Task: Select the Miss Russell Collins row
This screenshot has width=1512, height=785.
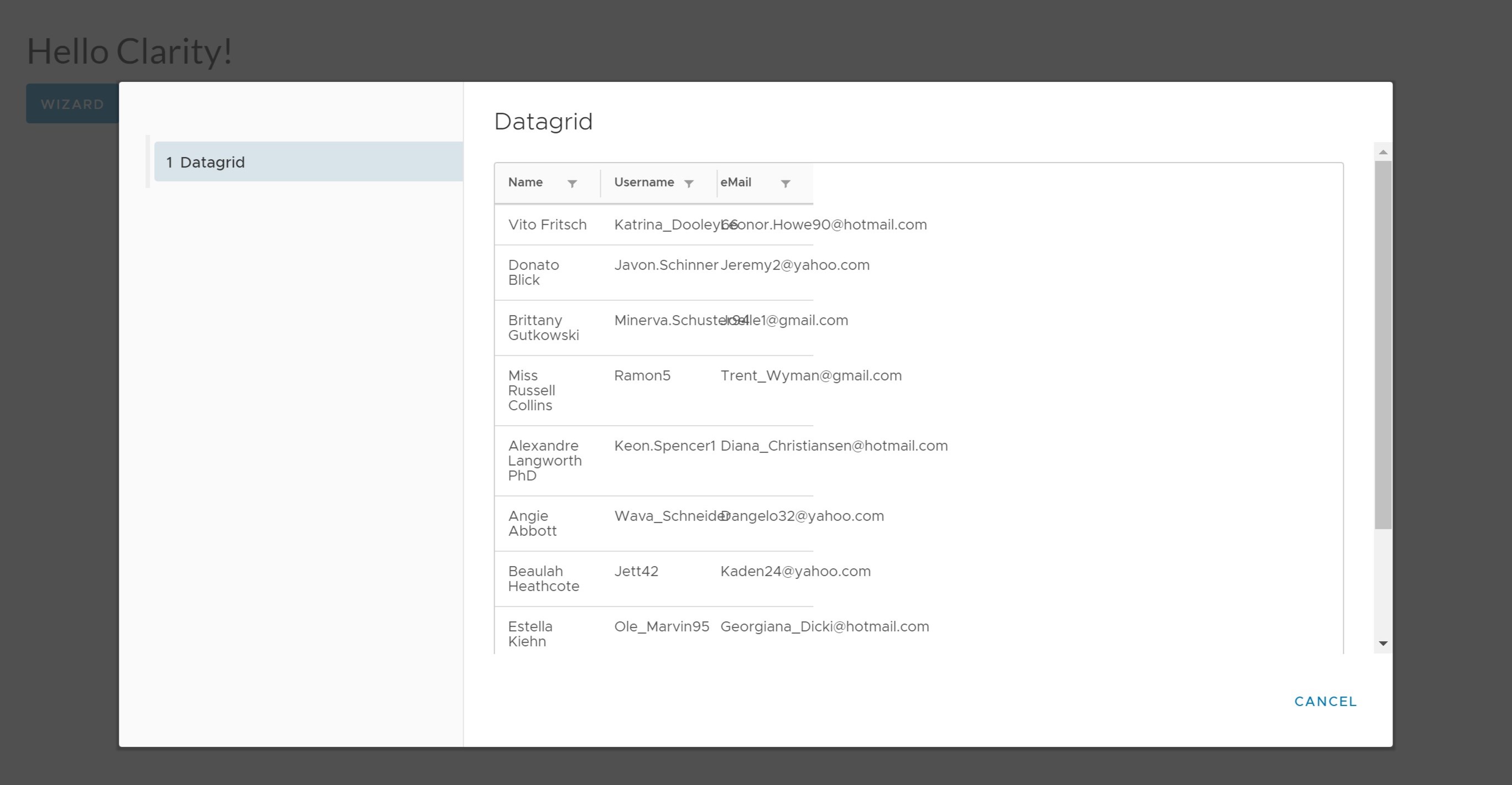Action: click(531, 390)
